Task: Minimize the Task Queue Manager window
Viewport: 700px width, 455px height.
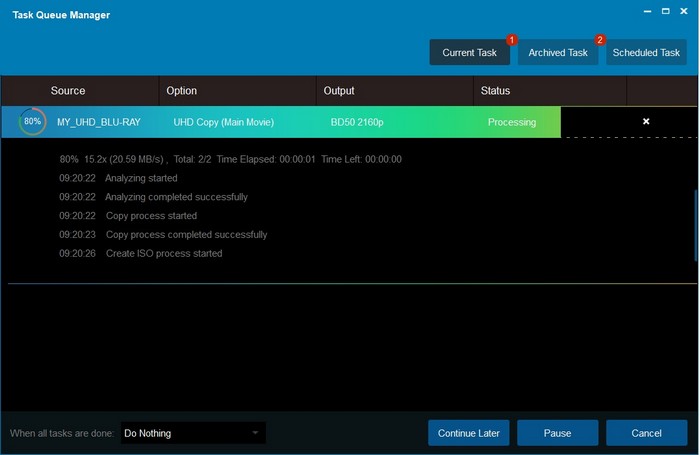Action: pos(647,11)
